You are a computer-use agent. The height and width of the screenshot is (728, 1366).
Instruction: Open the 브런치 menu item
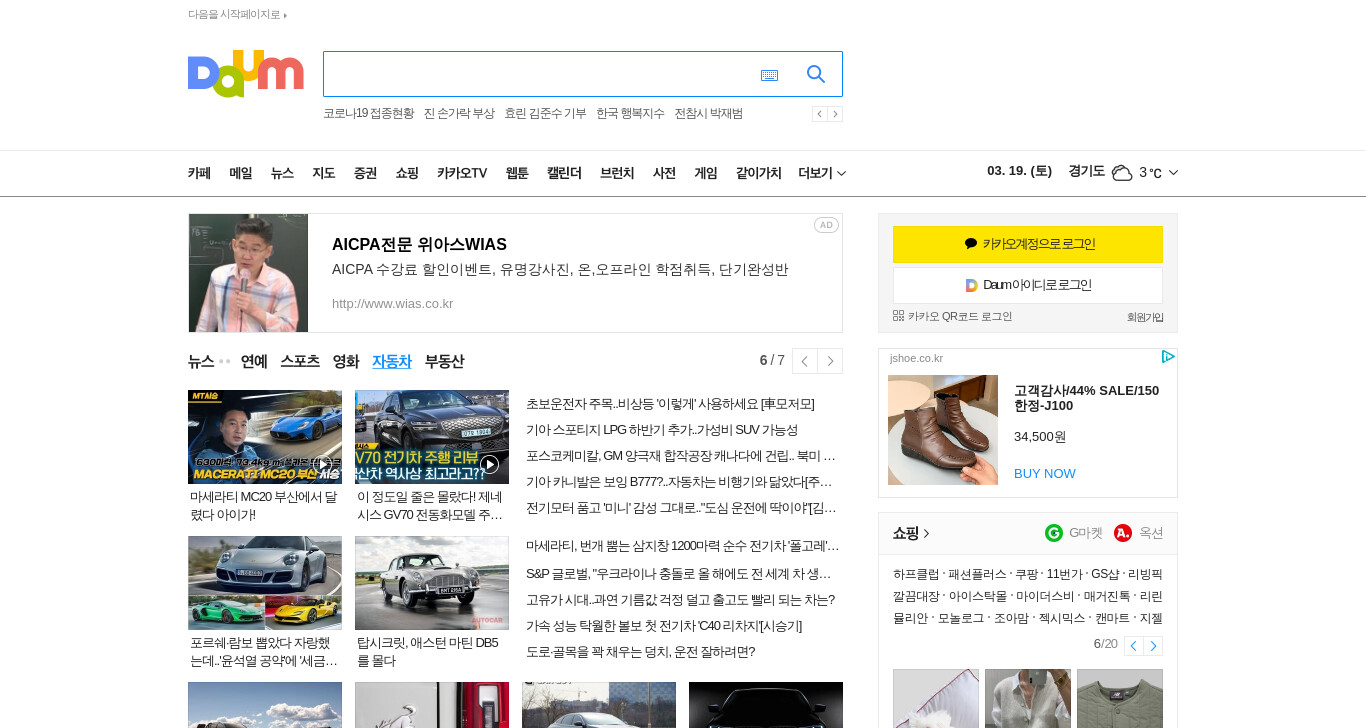[x=617, y=173]
